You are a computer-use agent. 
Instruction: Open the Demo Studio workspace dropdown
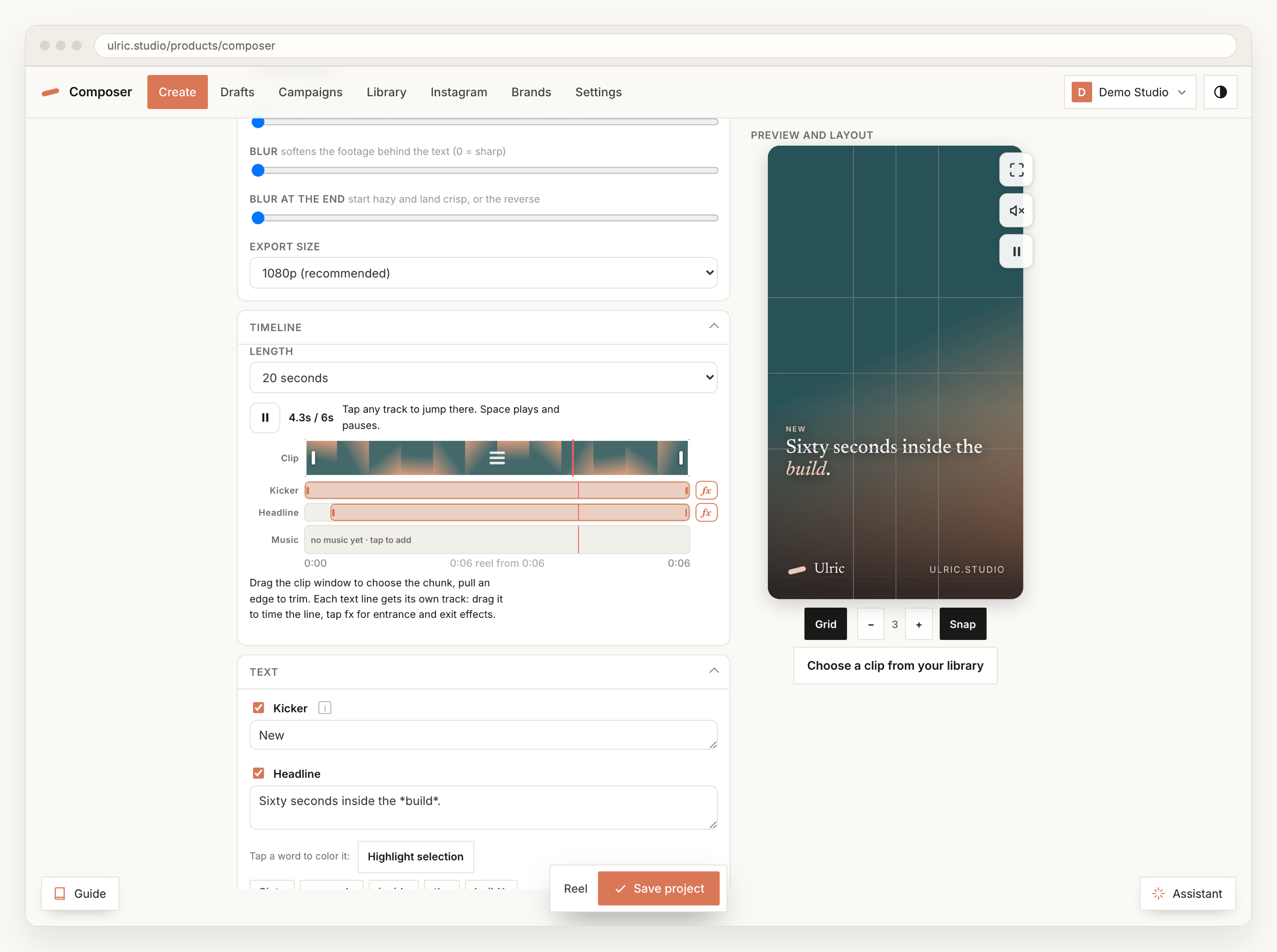1130,92
